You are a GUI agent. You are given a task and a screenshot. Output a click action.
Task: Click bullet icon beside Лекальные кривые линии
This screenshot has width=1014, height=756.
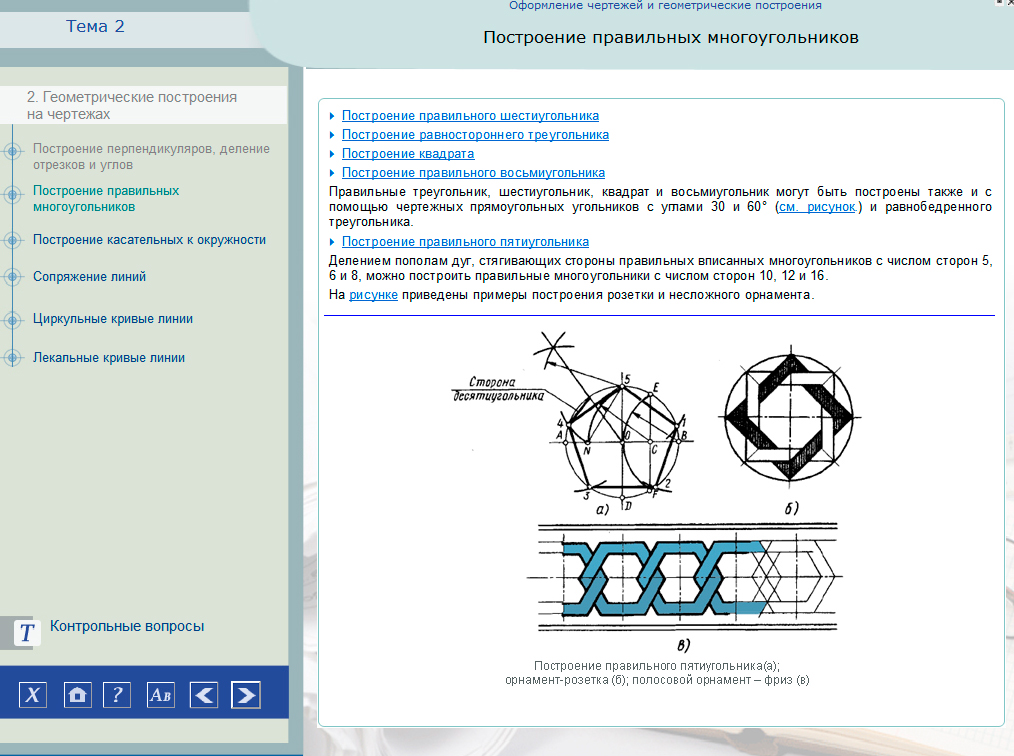pos(12,357)
